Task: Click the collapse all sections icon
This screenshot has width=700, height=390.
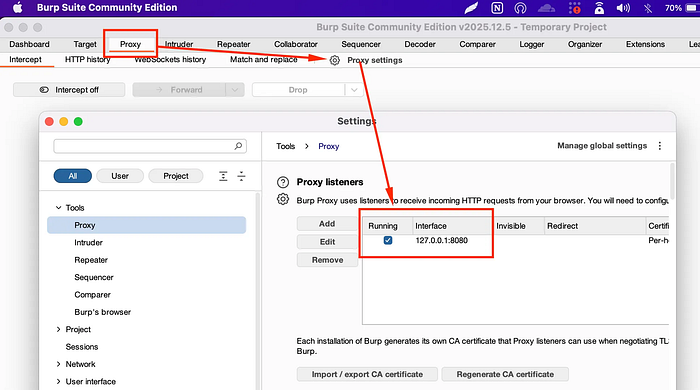Action: (x=242, y=176)
